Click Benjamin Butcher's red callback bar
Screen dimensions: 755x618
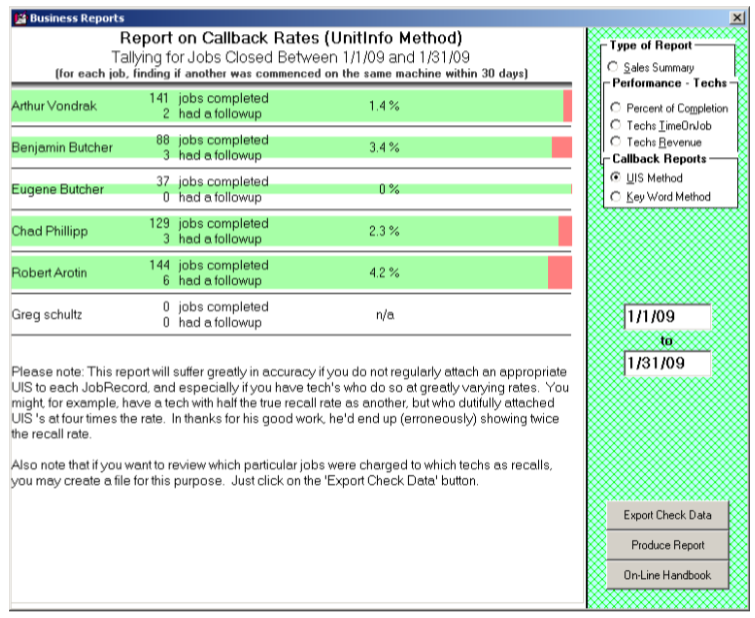point(561,148)
